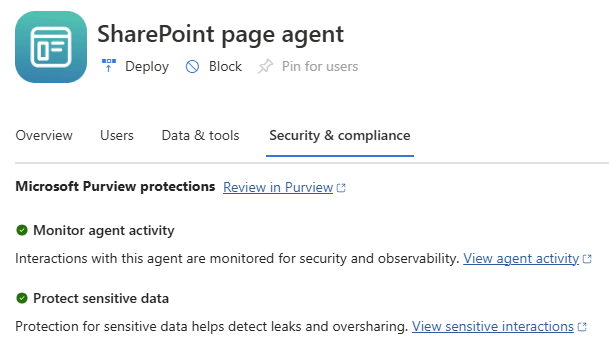Block the SharePoint page agent
The width and height of the screenshot is (609, 364).
coord(225,66)
